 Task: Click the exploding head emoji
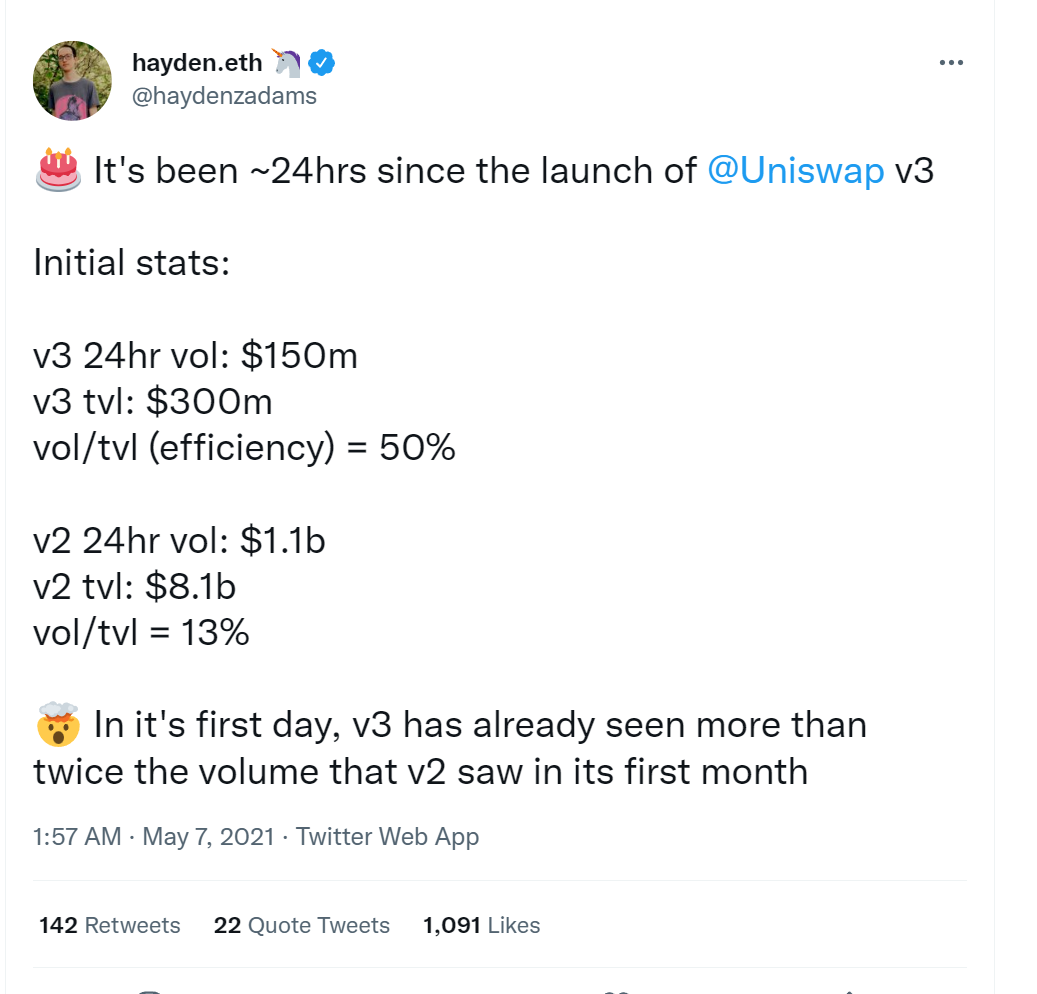pos(57,725)
